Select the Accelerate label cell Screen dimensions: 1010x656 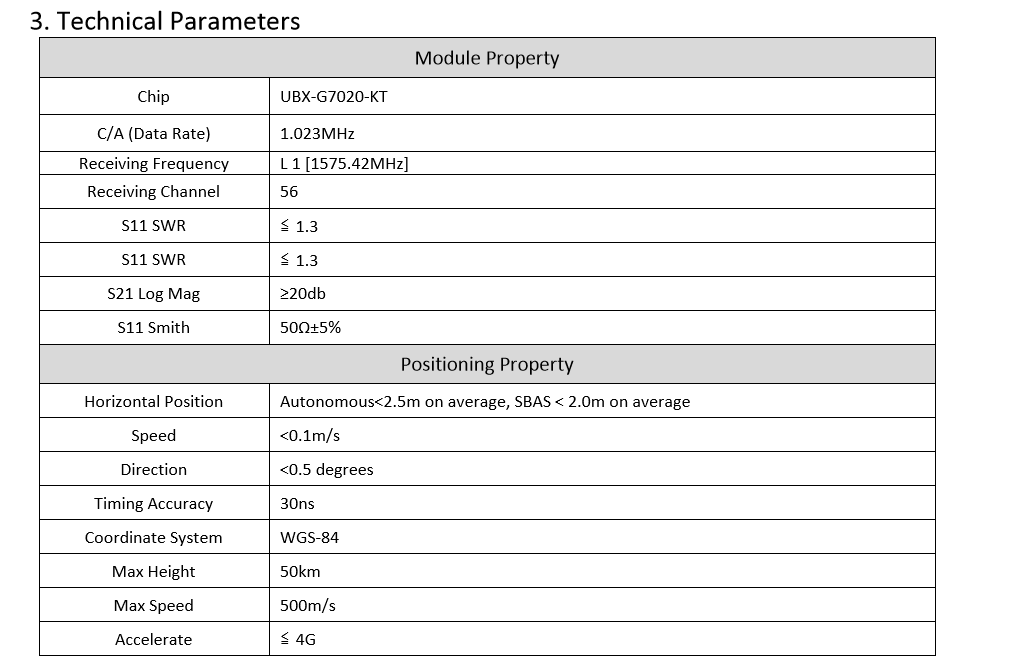(154, 639)
